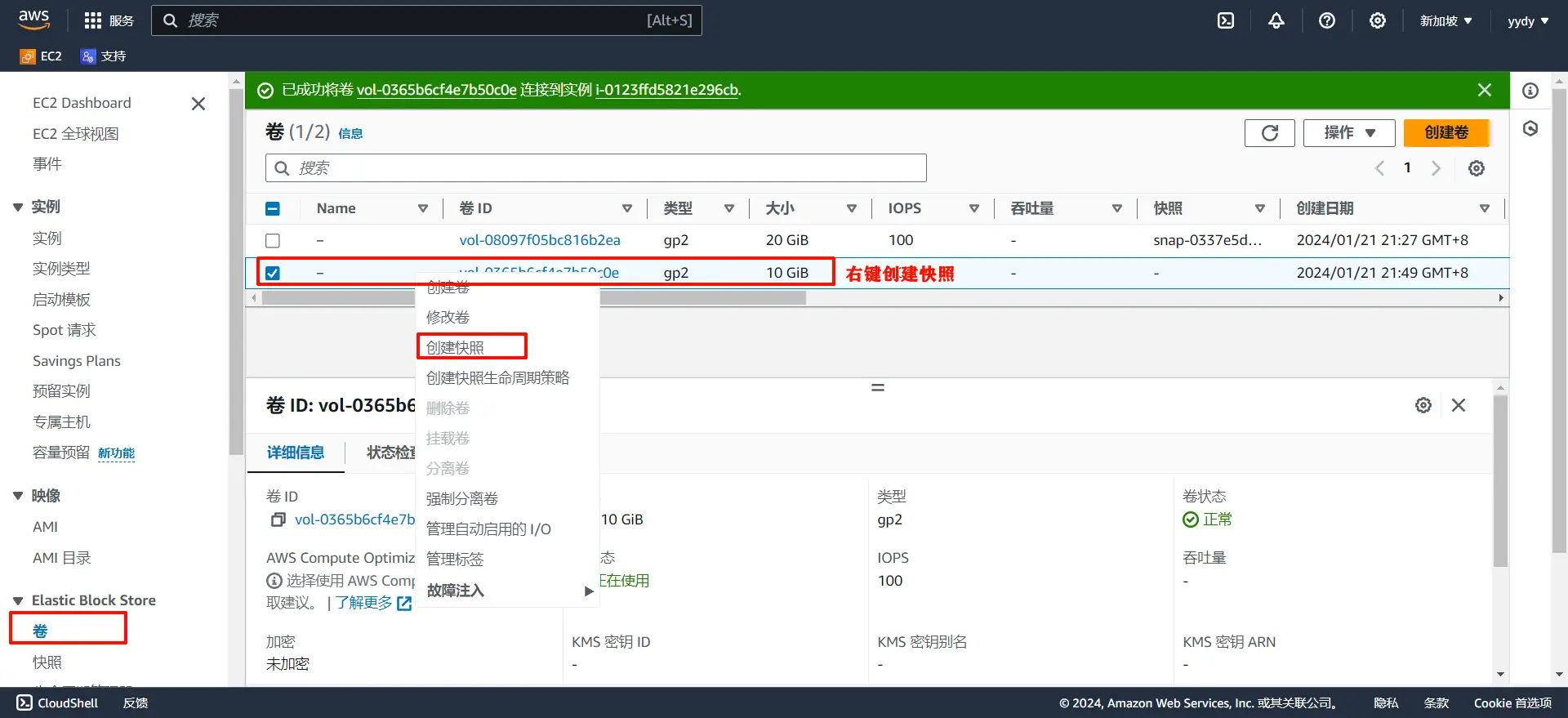Focus the volumes 搜索 filter field
The width and height of the screenshot is (1568, 718).
[596, 168]
